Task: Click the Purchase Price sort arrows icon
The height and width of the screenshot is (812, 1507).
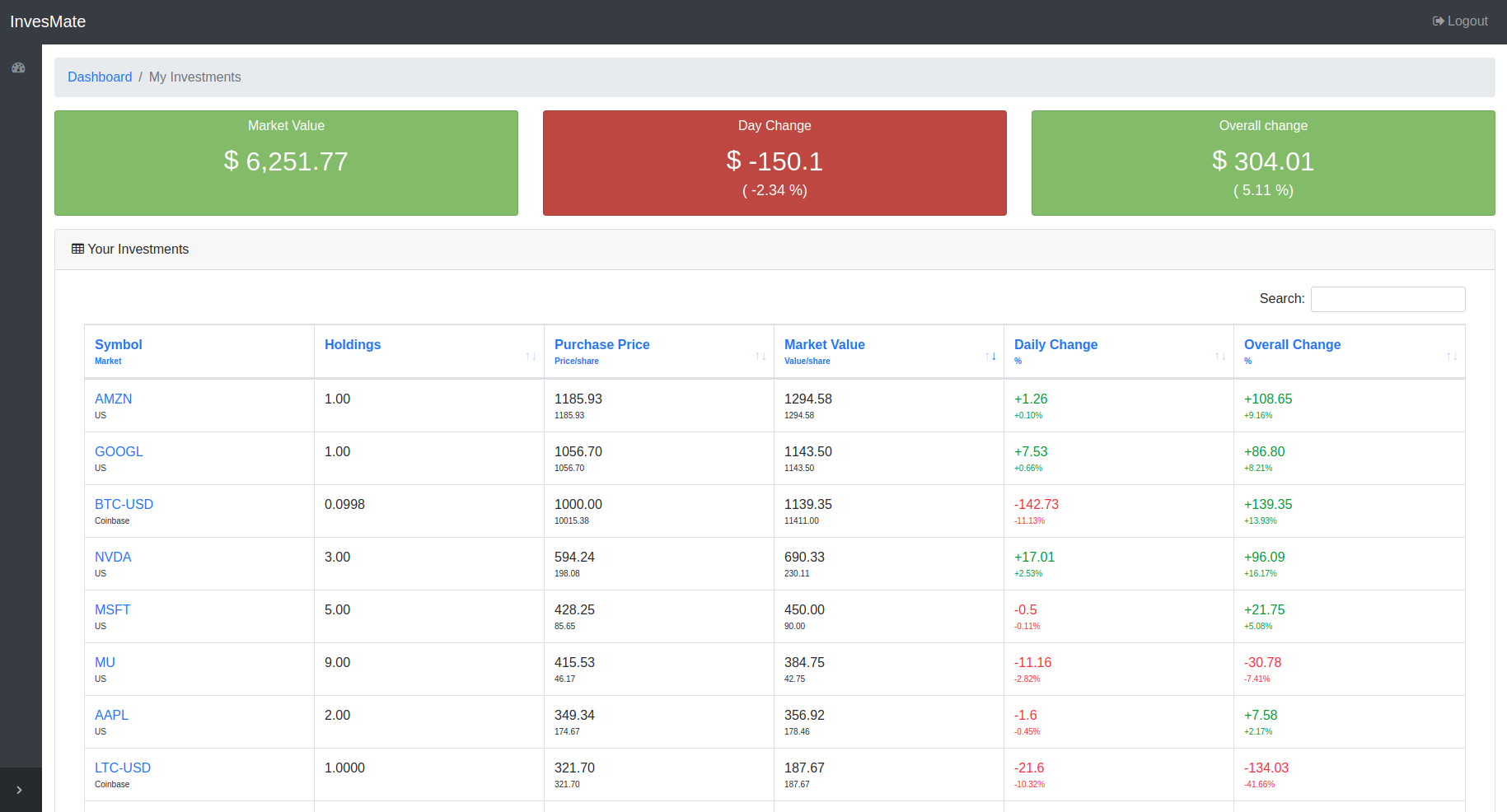Action: coord(761,357)
